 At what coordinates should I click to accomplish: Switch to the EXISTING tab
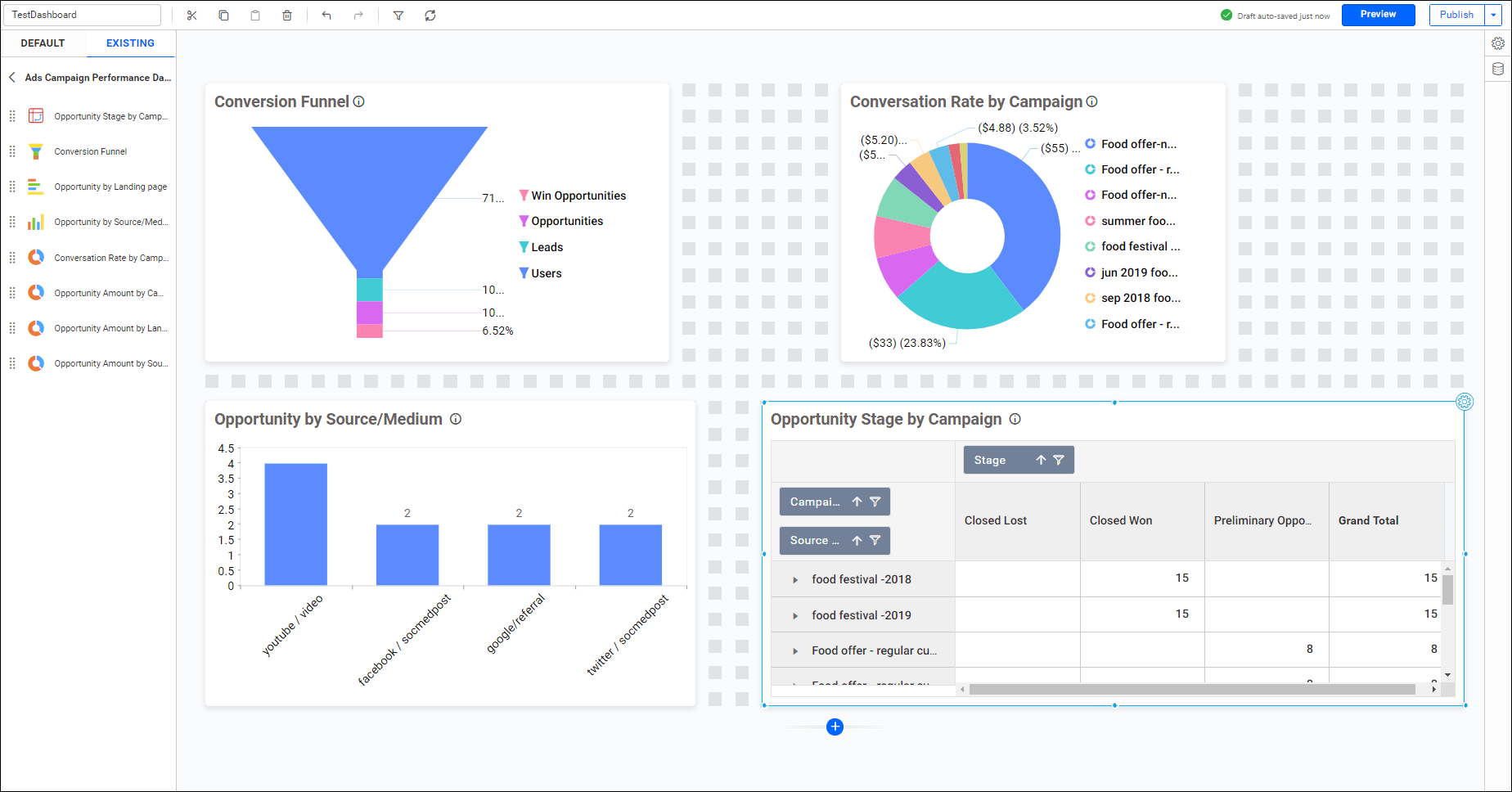(130, 43)
